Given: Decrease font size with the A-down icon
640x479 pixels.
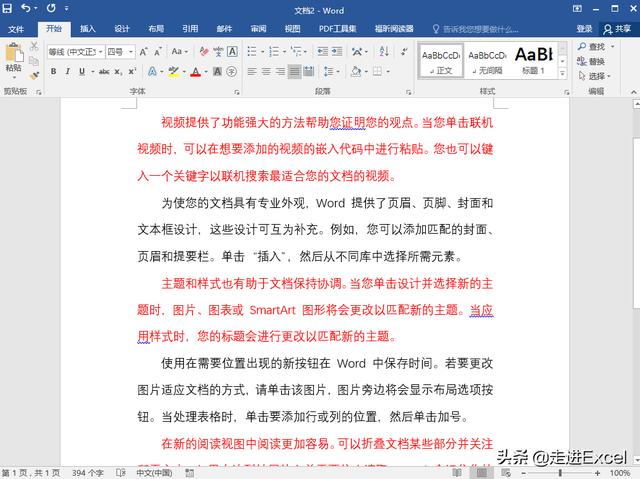Looking at the screenshot, I should (158, 52).
